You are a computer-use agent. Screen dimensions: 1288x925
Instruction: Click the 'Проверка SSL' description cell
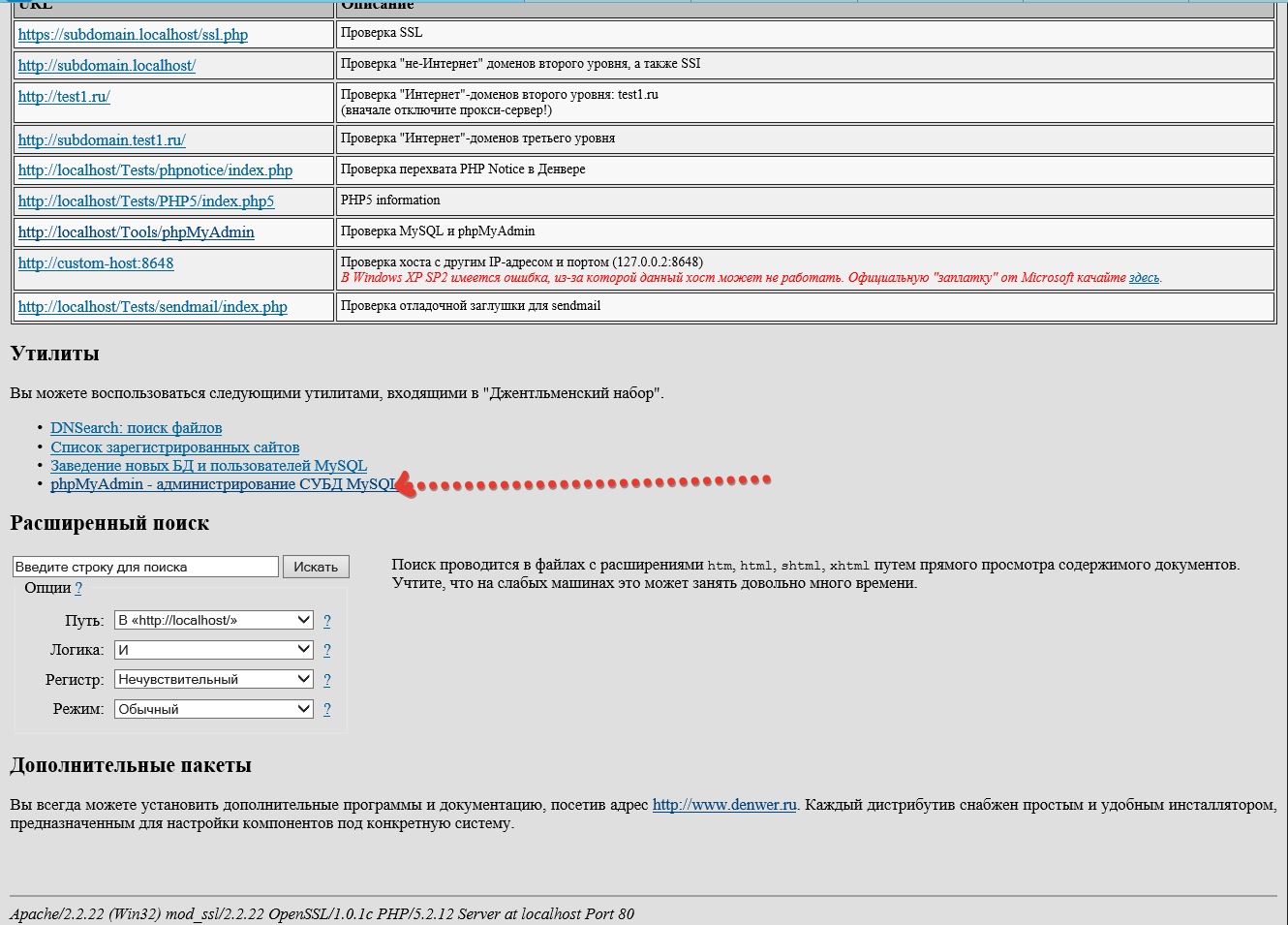tap(805, 34)
